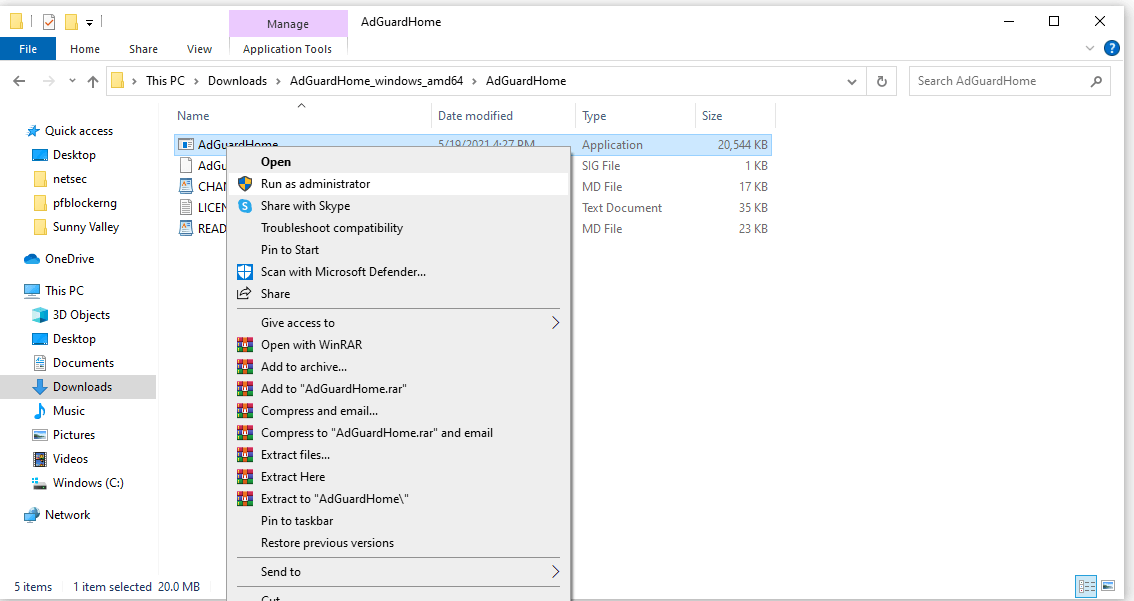Expand the address bar history dropdown chevron
1134x601 pixels.
pos(852,81)
